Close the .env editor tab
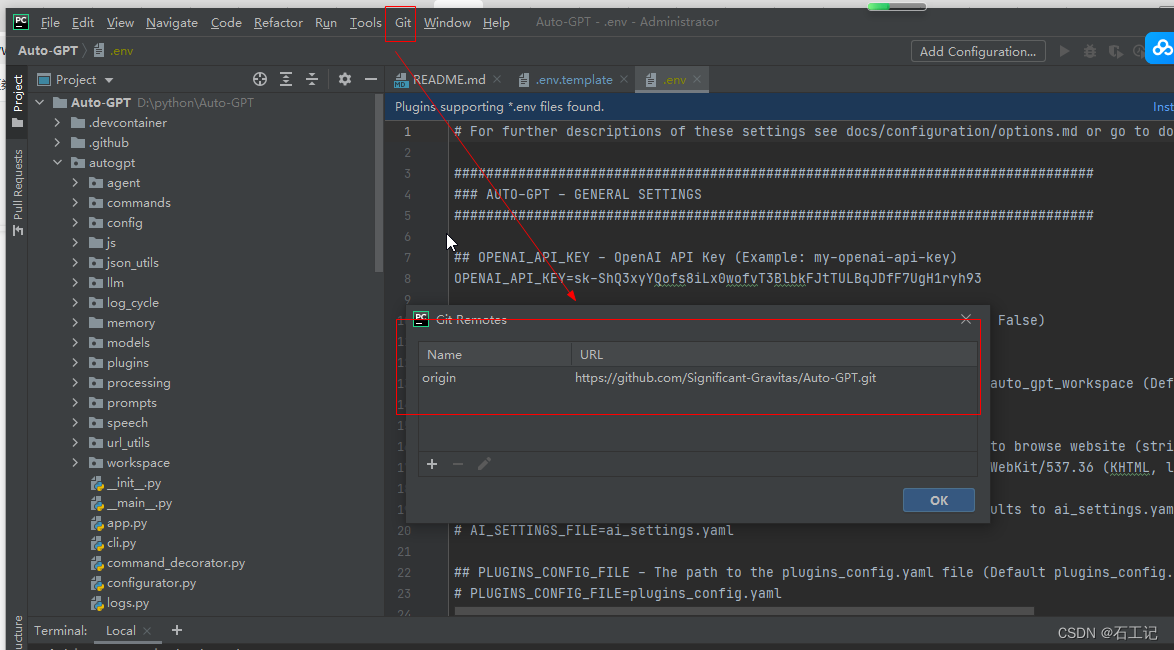 pos(697,79)
